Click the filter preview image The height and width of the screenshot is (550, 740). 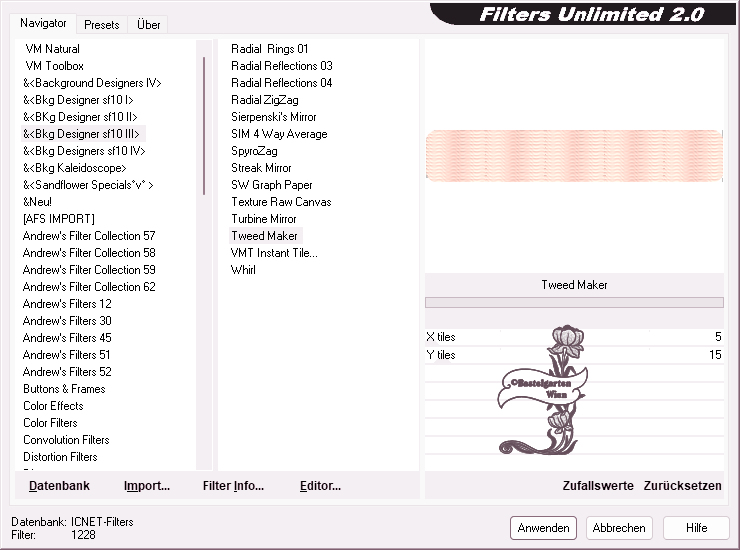coord(574,156)
